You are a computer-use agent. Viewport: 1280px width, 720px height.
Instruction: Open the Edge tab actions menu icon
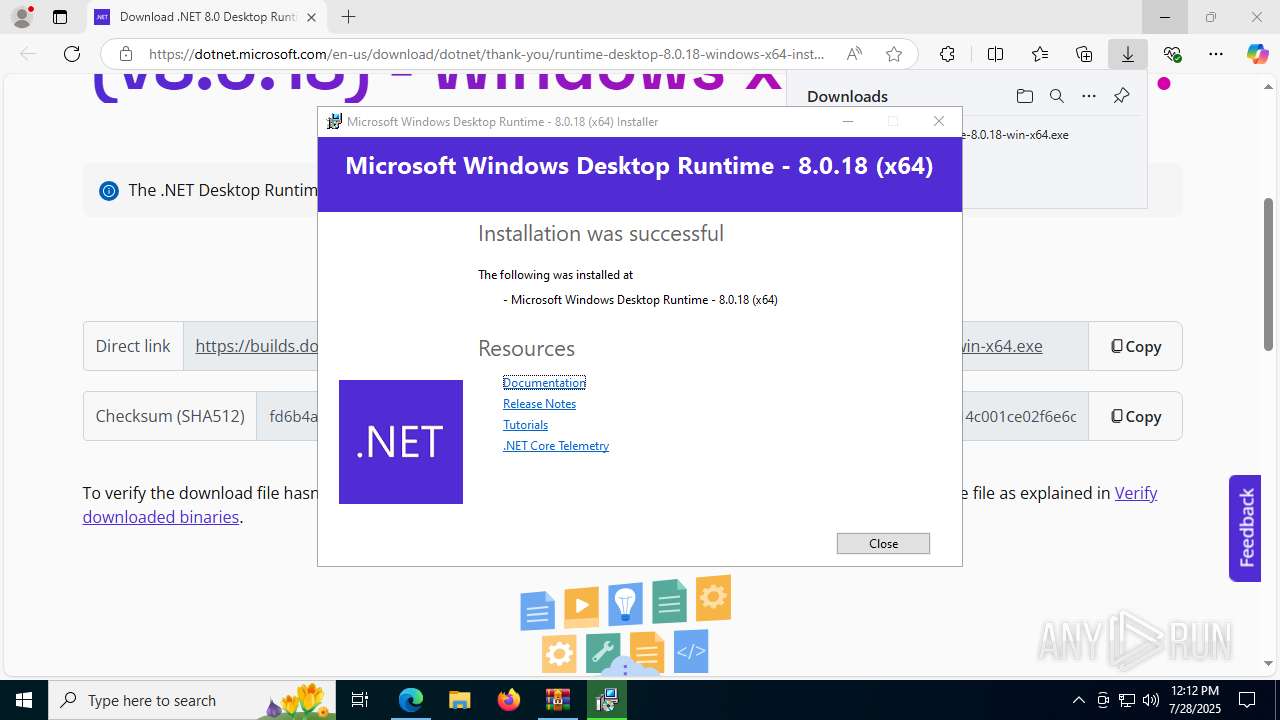coord(60,17)
